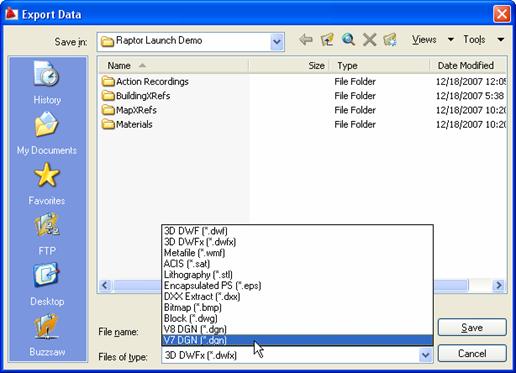Choose 3D DWFx (*.dwfx) from the list

(x=297, y=242)
